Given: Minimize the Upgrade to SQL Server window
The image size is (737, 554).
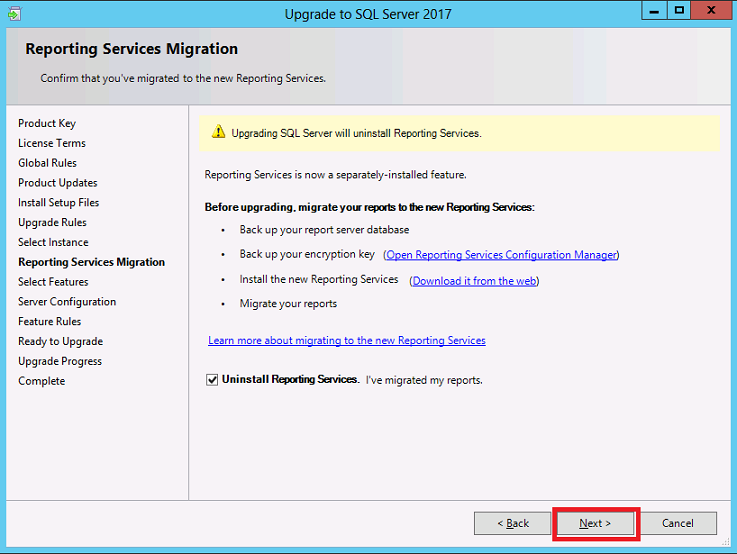Looking at the screenshot, I should point(654,10).
